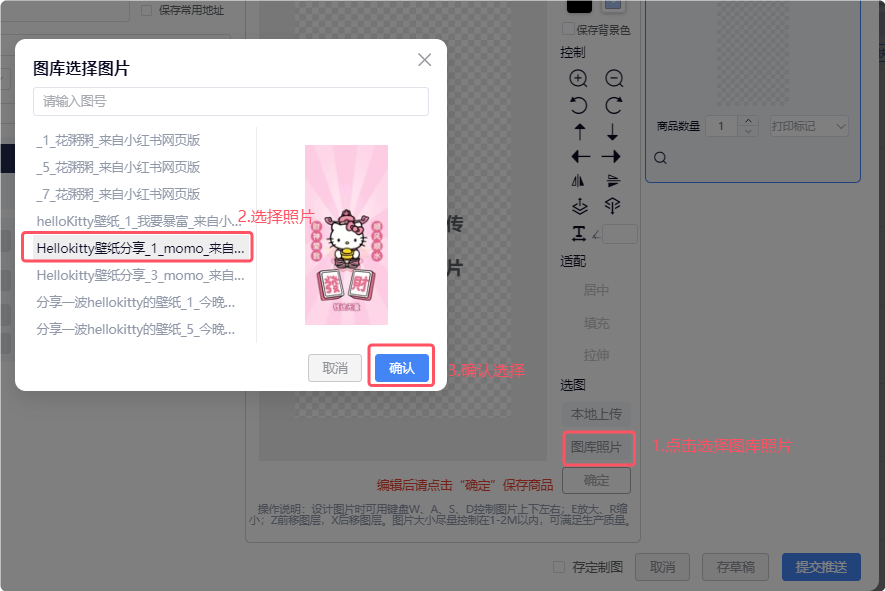The image size is (885, 591).
Task: Move image left arrow icon
Action: (580, 156)
